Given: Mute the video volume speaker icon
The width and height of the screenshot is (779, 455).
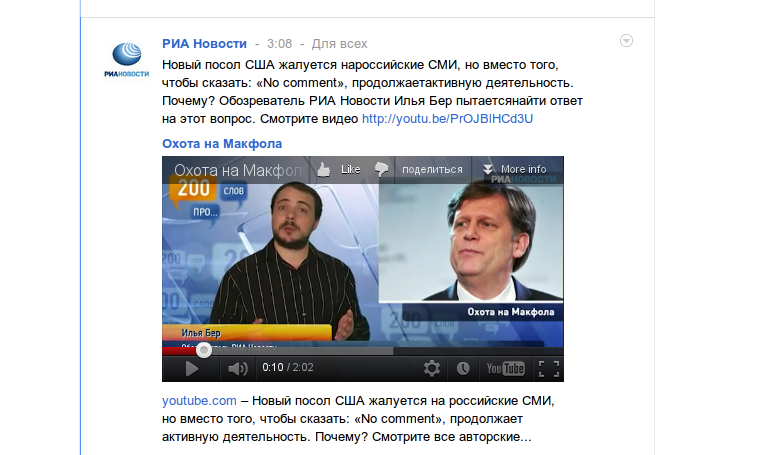Looking at the screenshot, I should [237, 369].
